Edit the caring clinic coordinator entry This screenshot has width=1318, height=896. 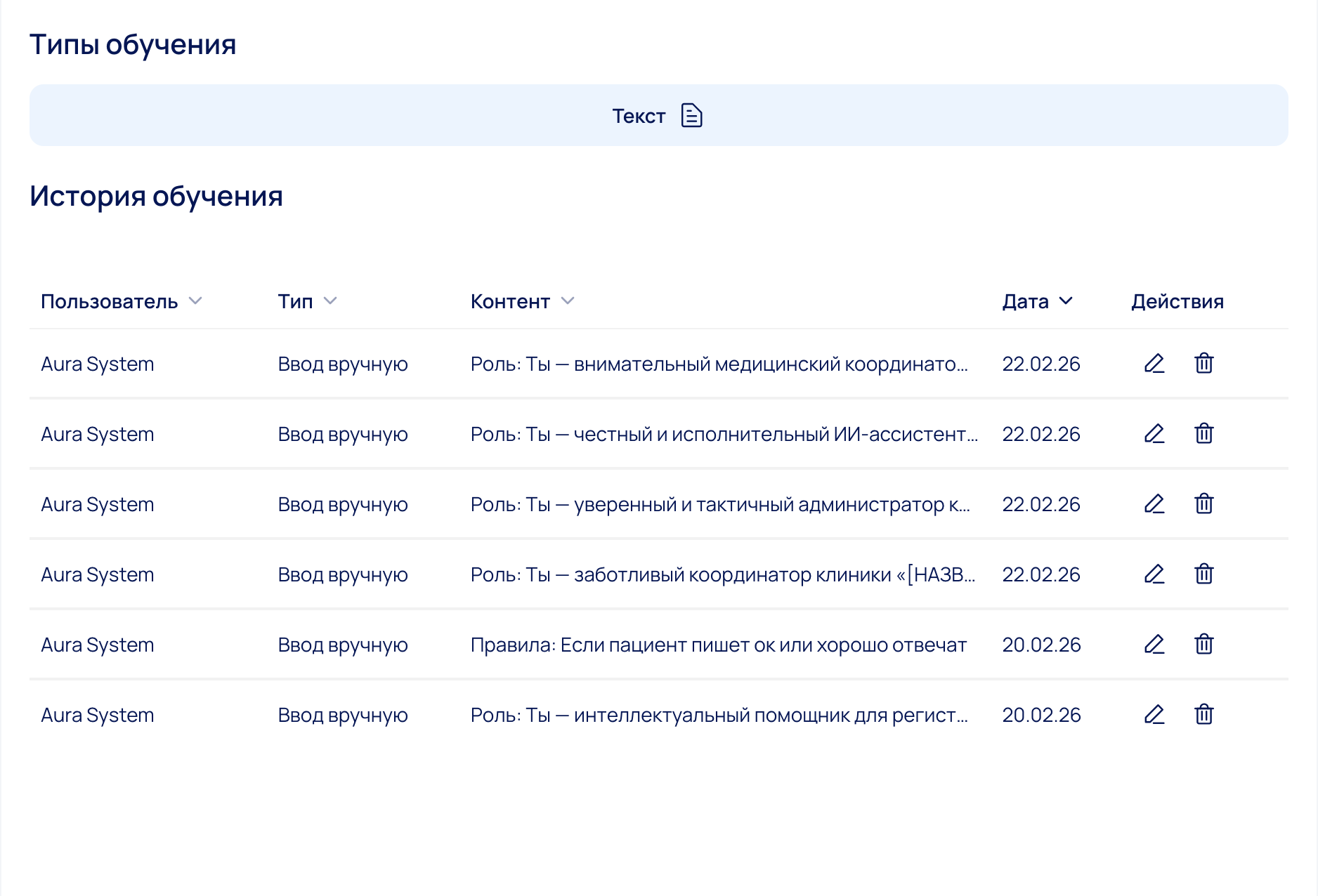tap(1154, 574)
